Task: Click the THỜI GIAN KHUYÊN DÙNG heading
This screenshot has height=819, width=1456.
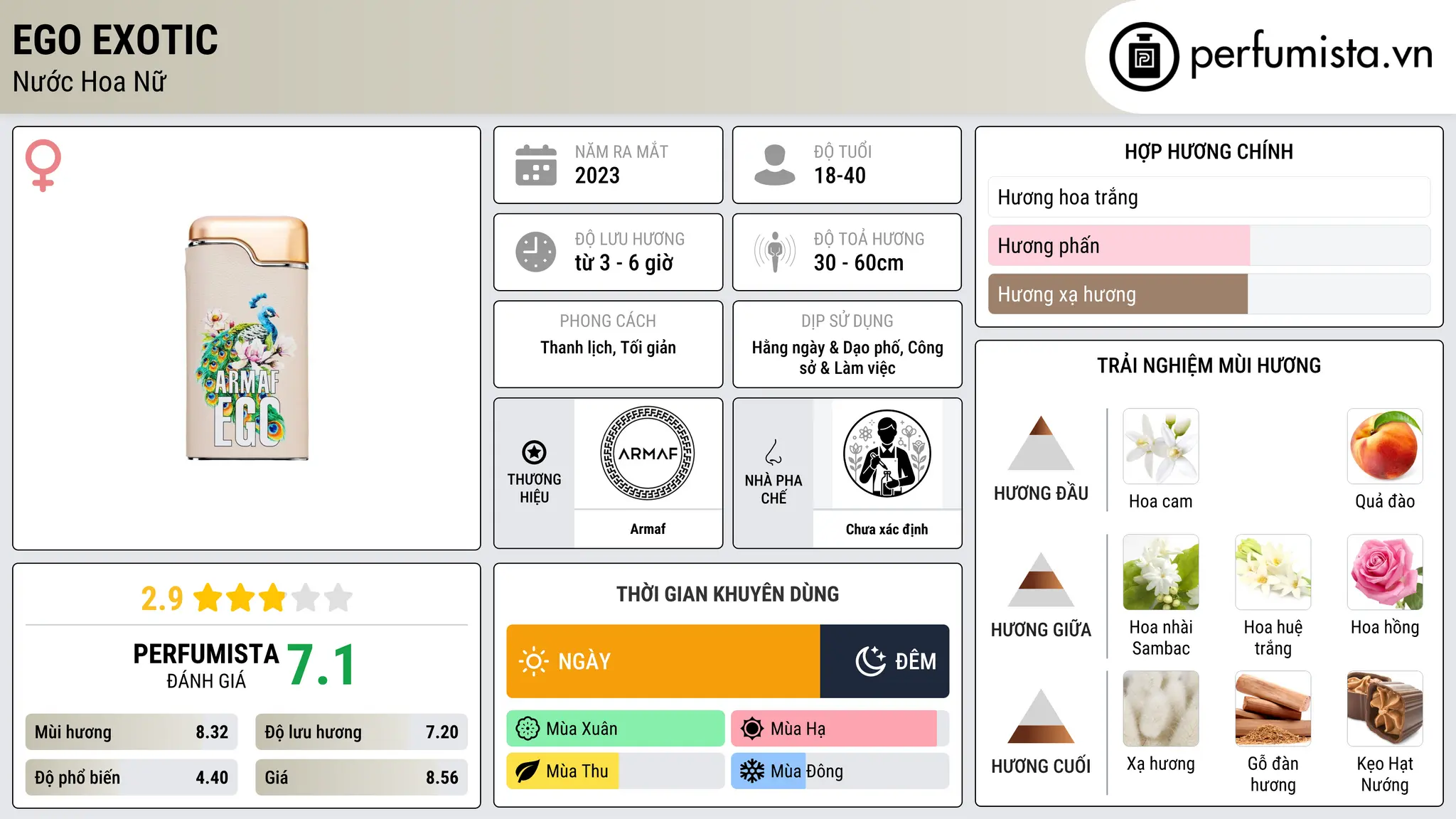Action: pos(727,594)
